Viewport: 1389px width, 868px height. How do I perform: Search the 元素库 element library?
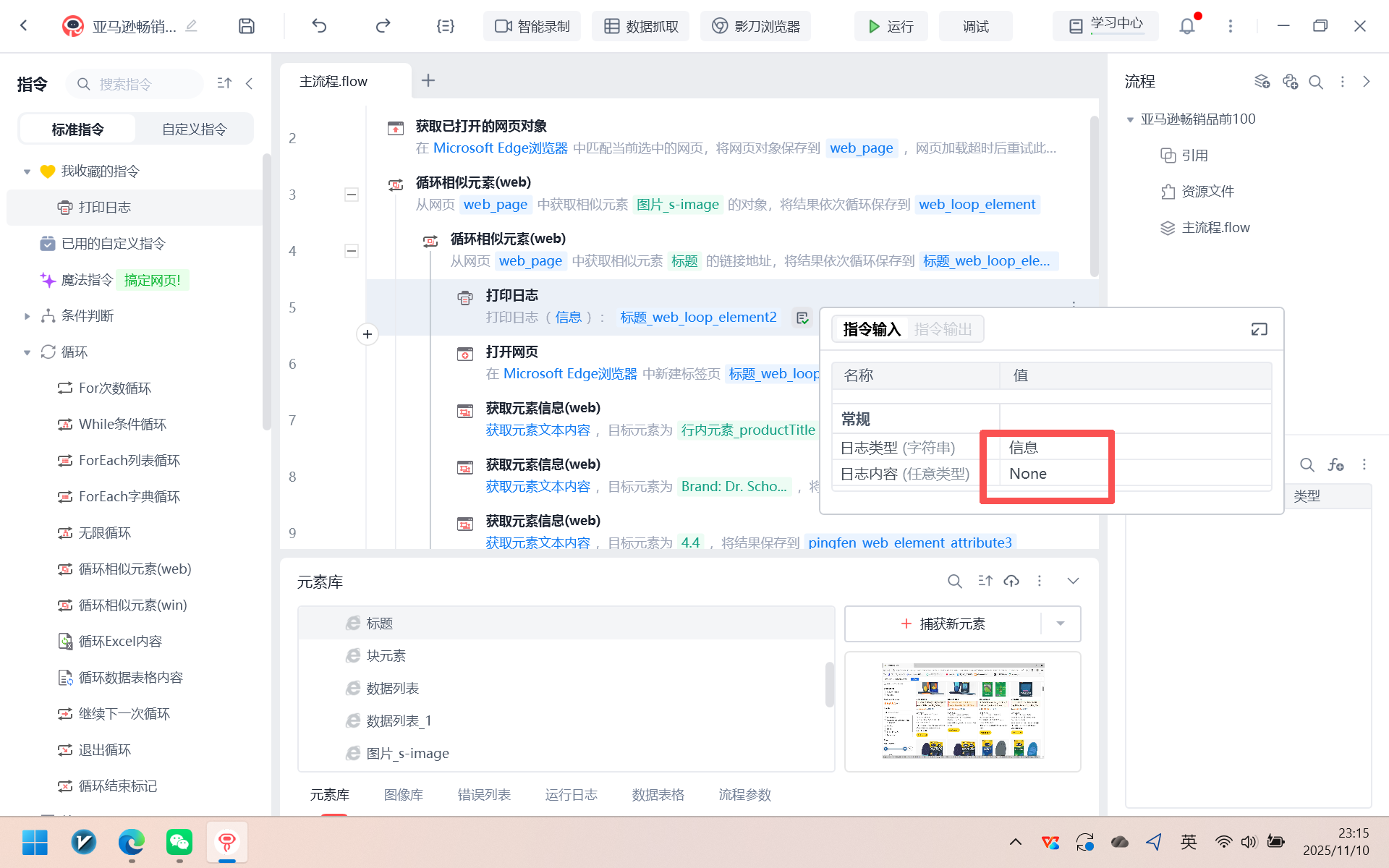[x=955, y=581]
